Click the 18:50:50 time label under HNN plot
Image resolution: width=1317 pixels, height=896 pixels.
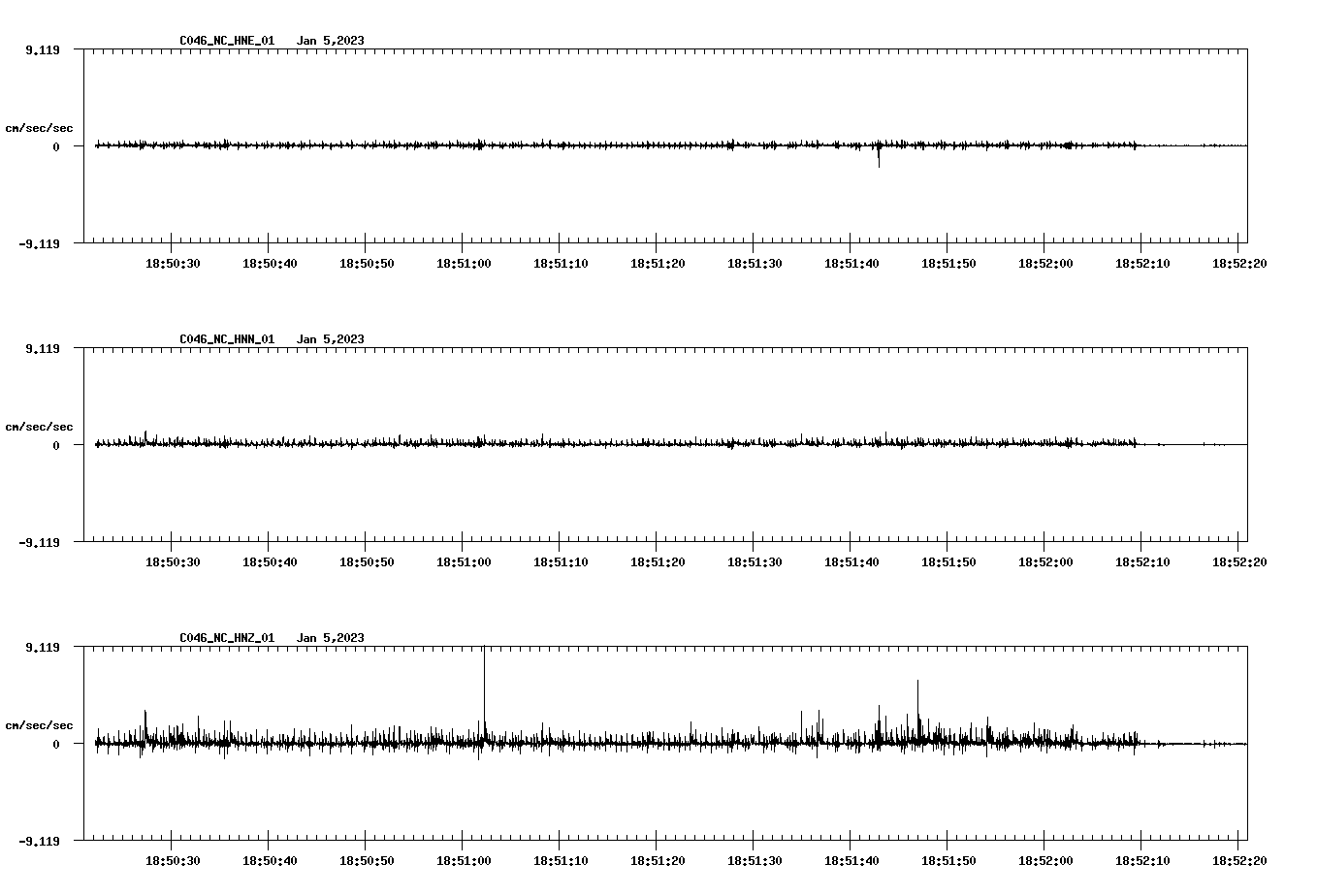coord(367,561)
